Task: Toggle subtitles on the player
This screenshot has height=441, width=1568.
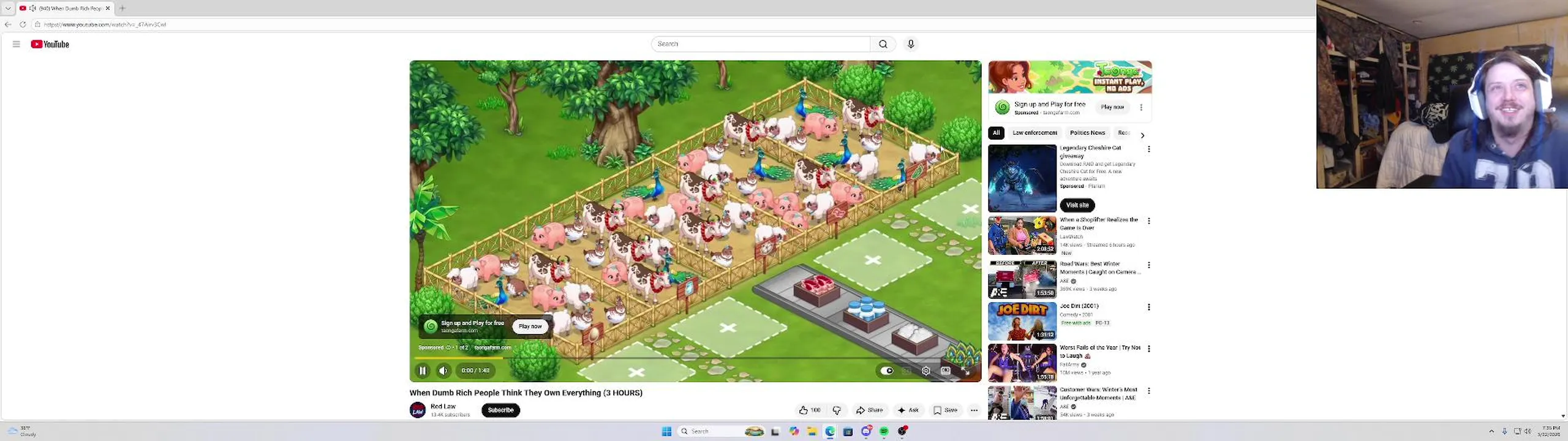Action: click(x=907, y=371)
